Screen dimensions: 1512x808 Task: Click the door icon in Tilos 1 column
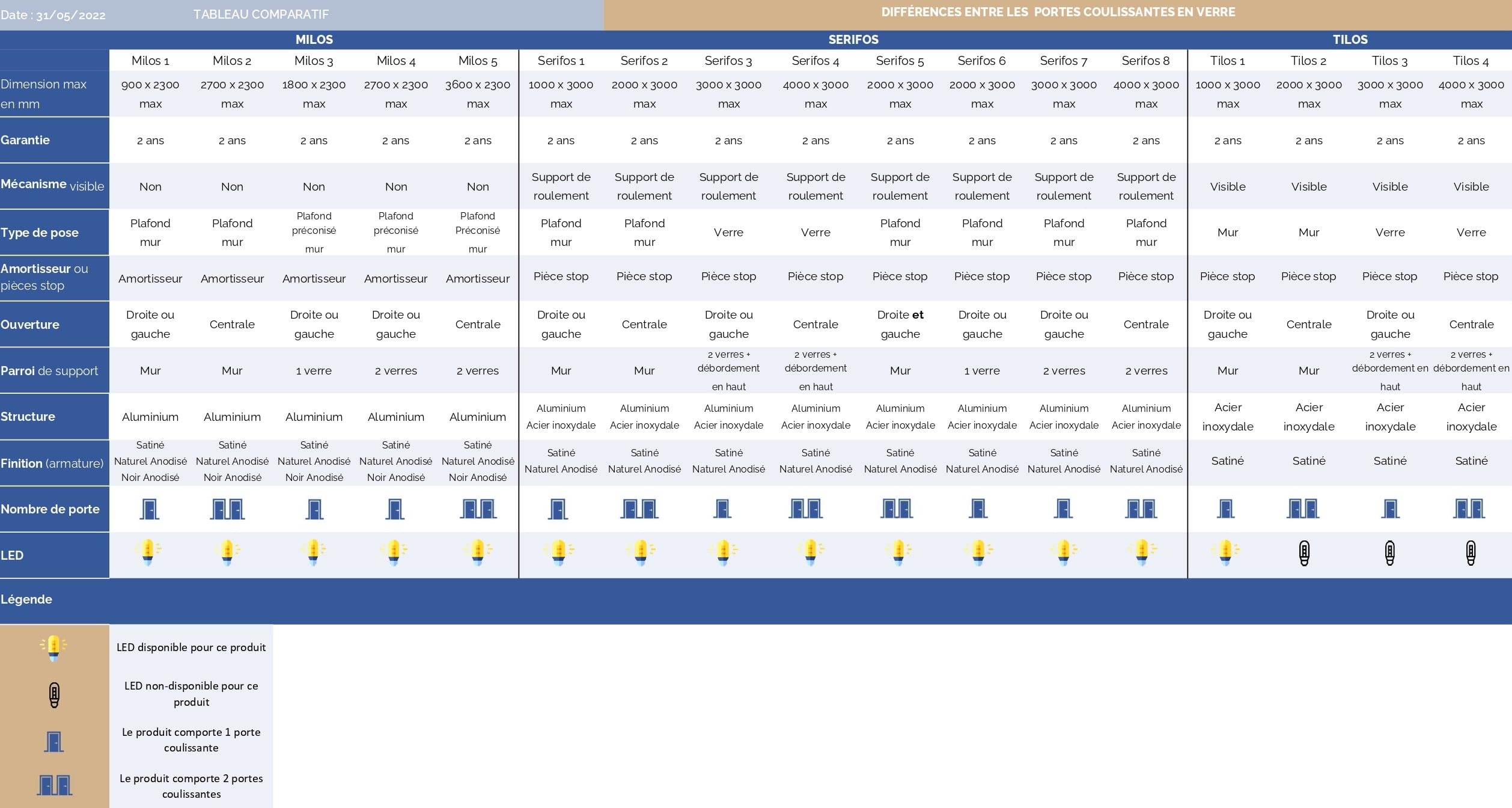pos(1225,509)
